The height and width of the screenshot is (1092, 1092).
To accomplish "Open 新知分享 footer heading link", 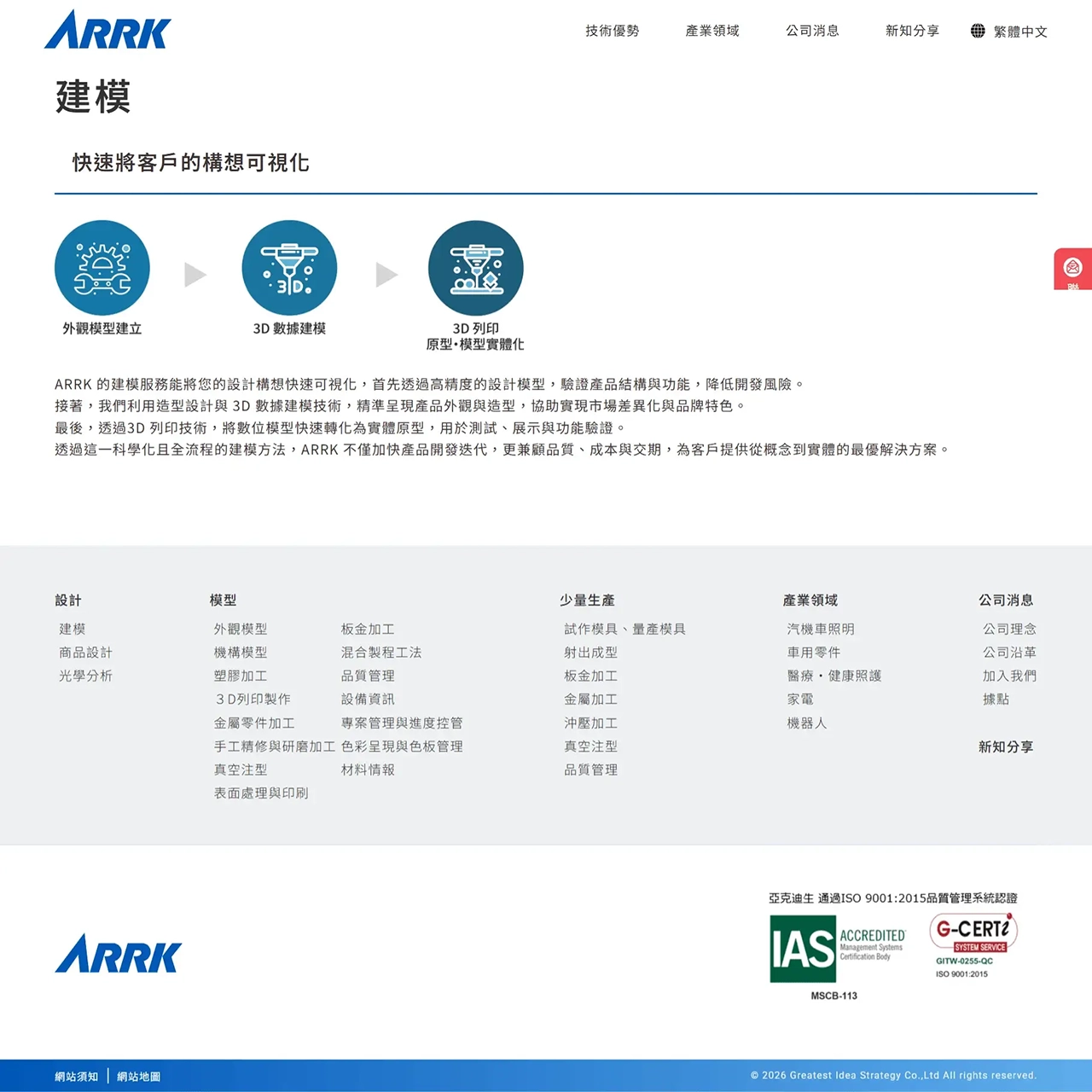I will coord(1006,747).
